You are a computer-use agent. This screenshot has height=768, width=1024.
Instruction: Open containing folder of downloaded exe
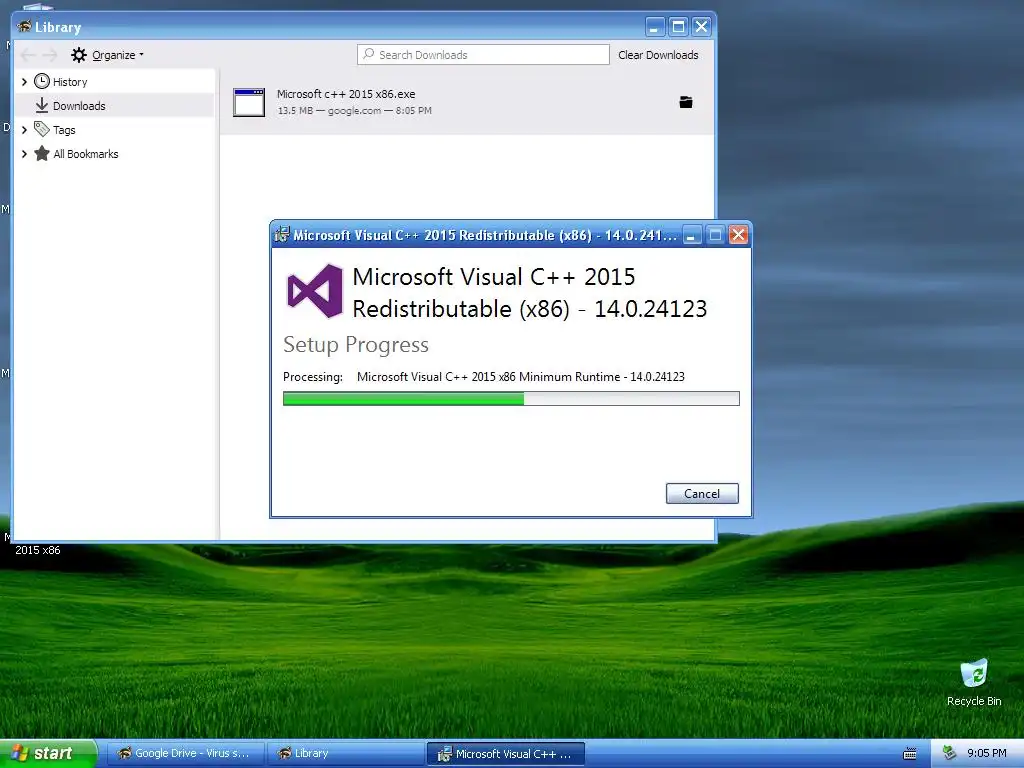click(686, 102)
